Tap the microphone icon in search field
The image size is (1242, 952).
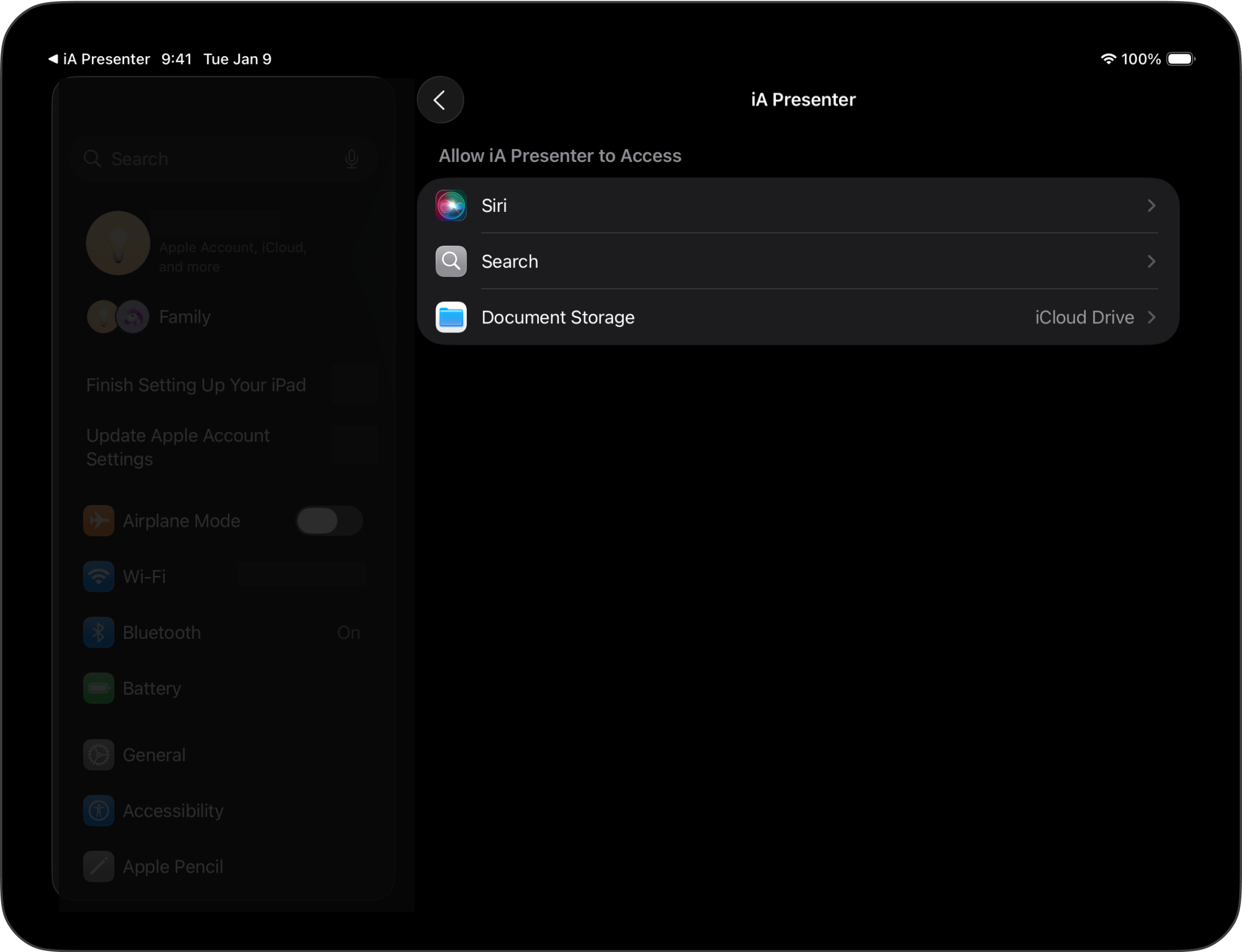(351, 159)
